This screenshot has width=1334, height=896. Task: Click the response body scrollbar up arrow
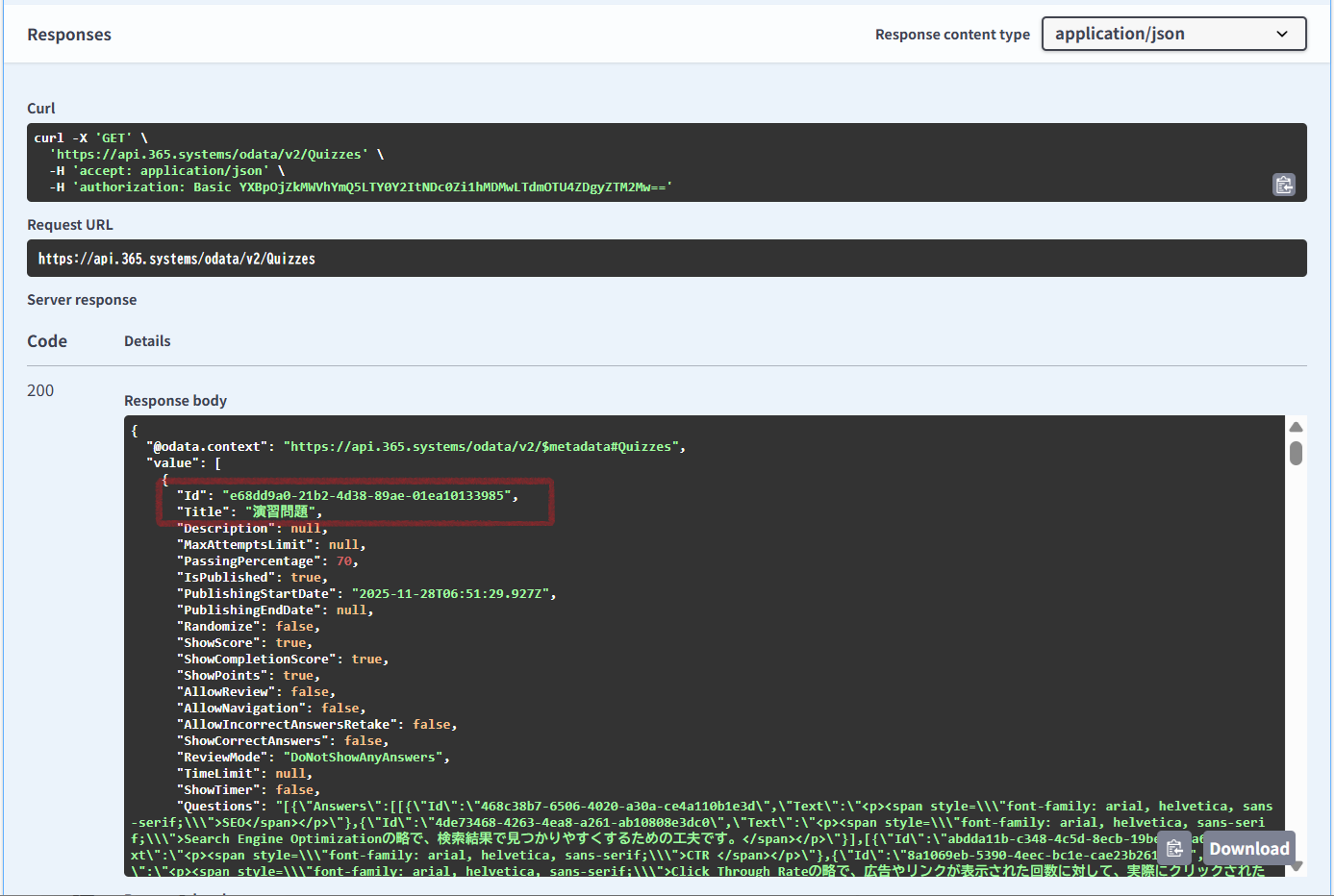(x=1296, y=427)
